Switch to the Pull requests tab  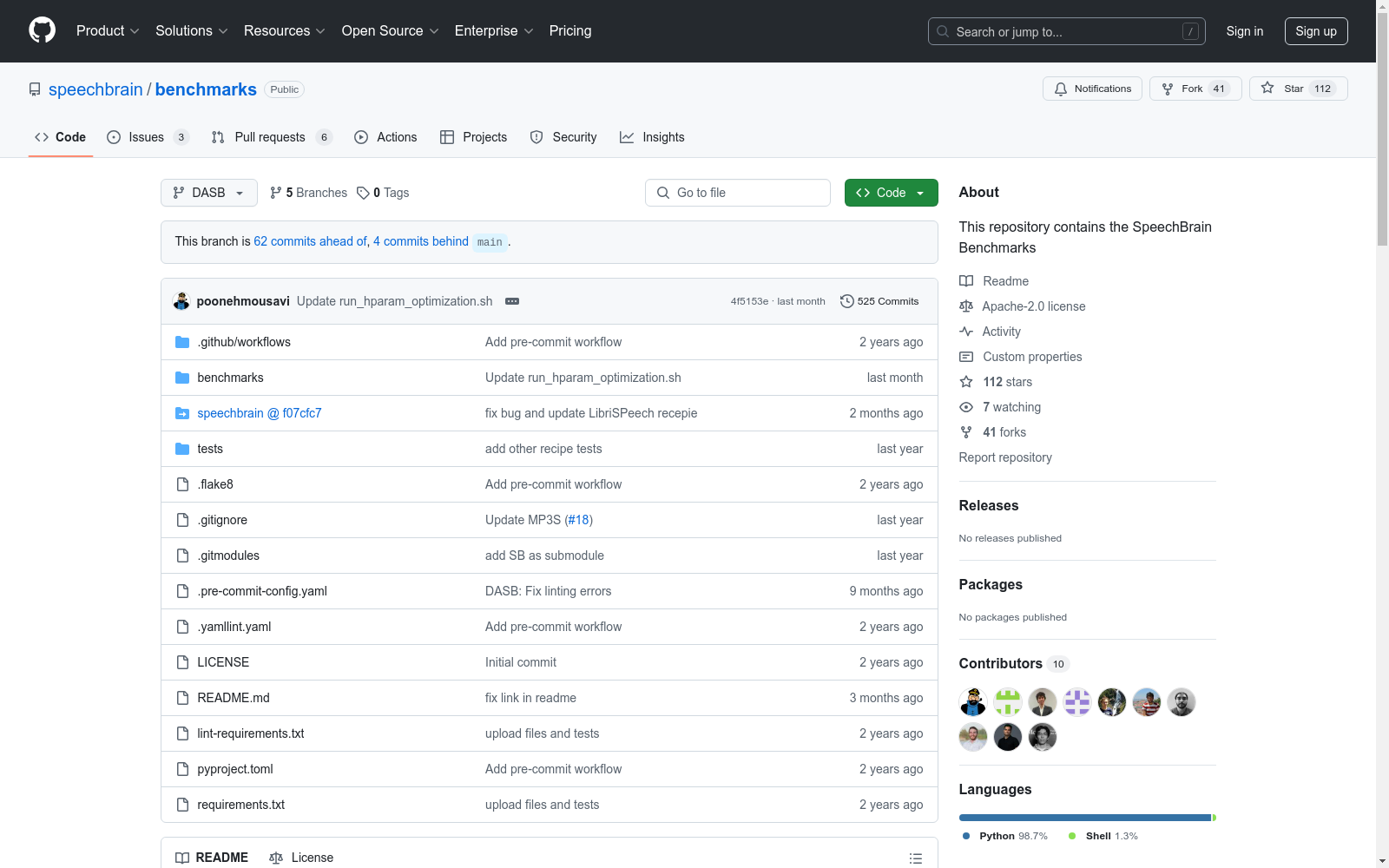pyautogui.click(x=272, y=137)
